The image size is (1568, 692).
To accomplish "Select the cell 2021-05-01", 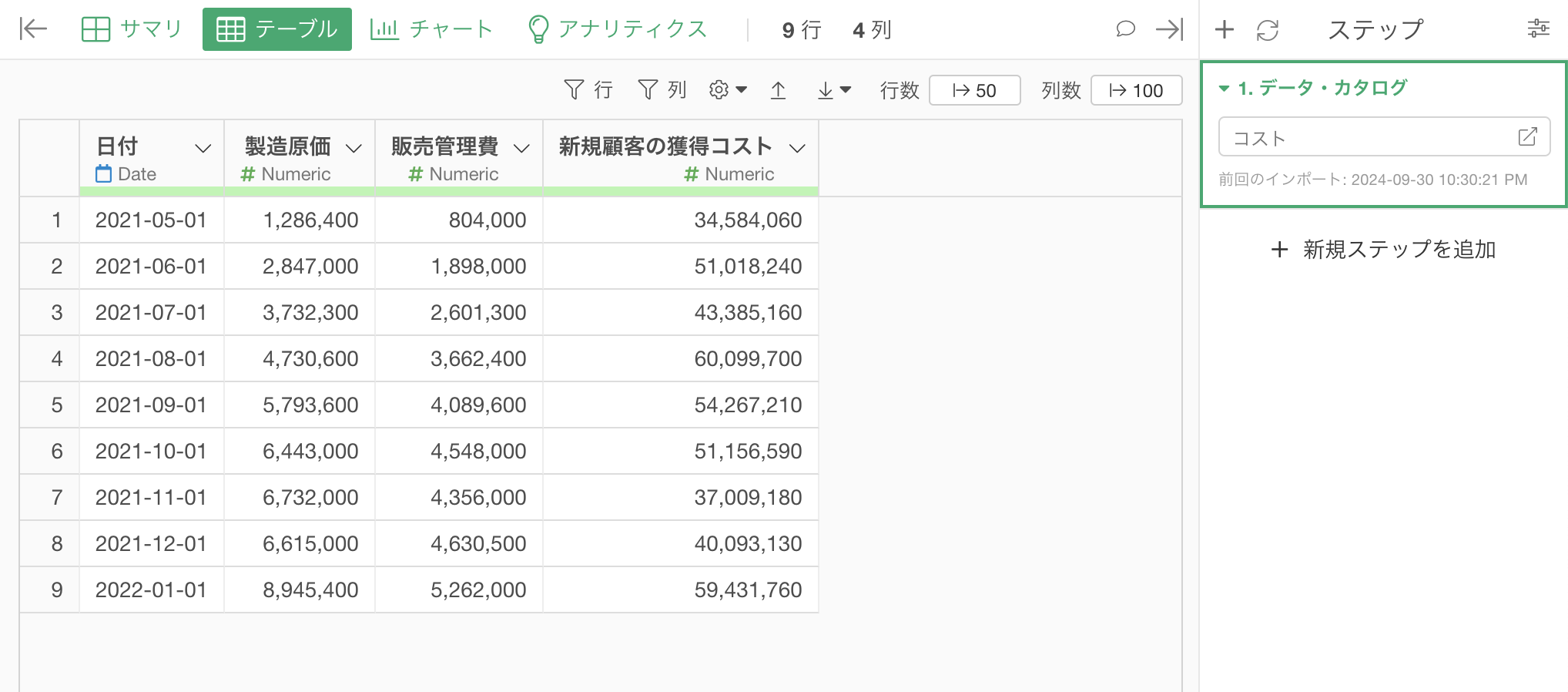I will pyautogui.click(x=151, y=220).
